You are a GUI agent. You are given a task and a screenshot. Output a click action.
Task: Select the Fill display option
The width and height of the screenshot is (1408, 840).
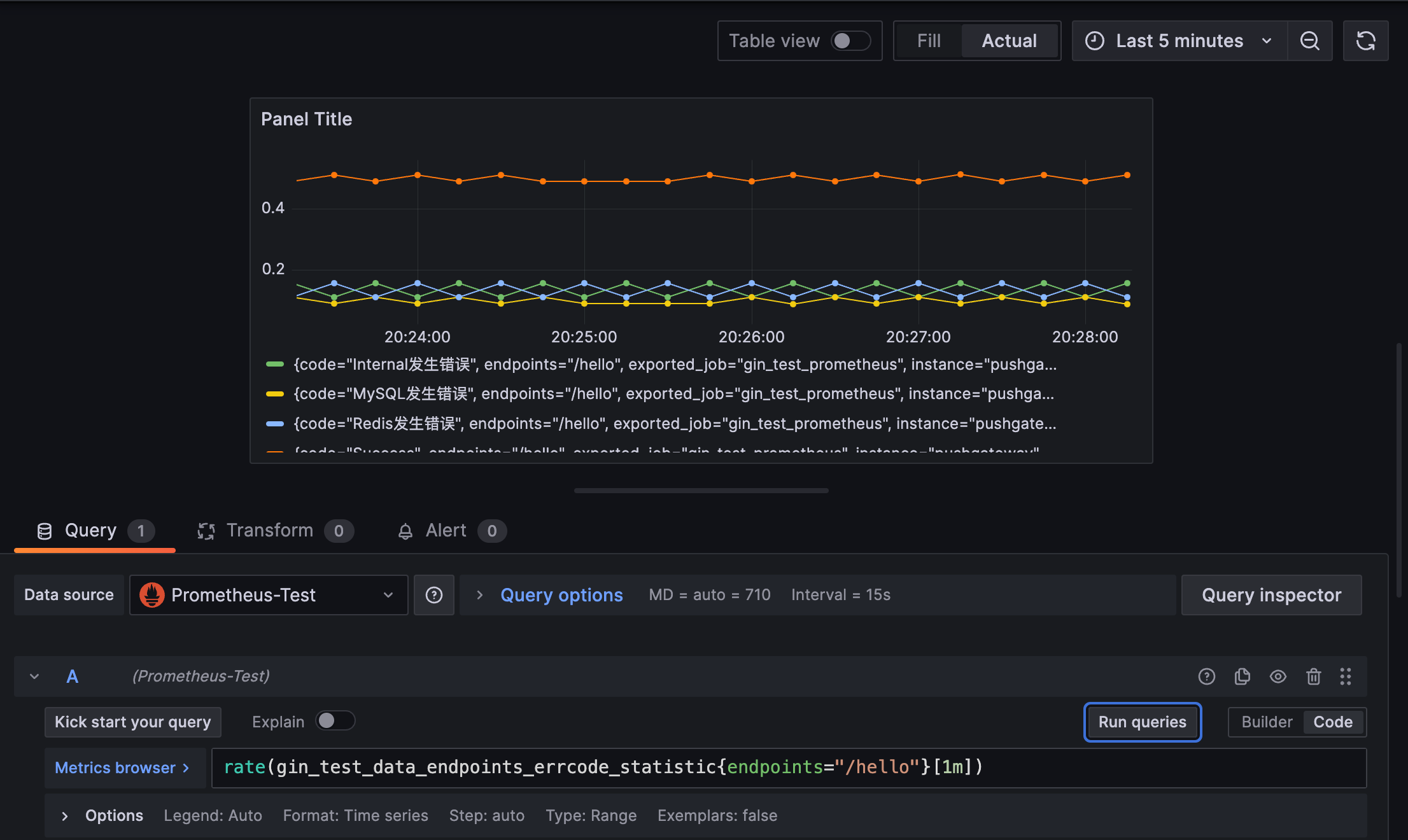pos(929,41)
